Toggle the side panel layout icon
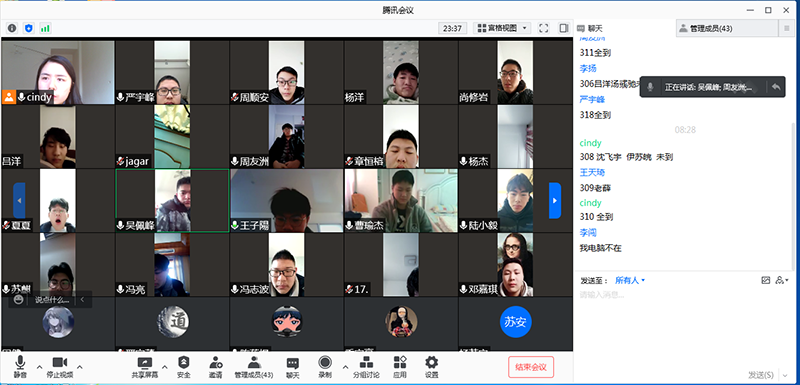The image size is (800, 385). (564, 28)
